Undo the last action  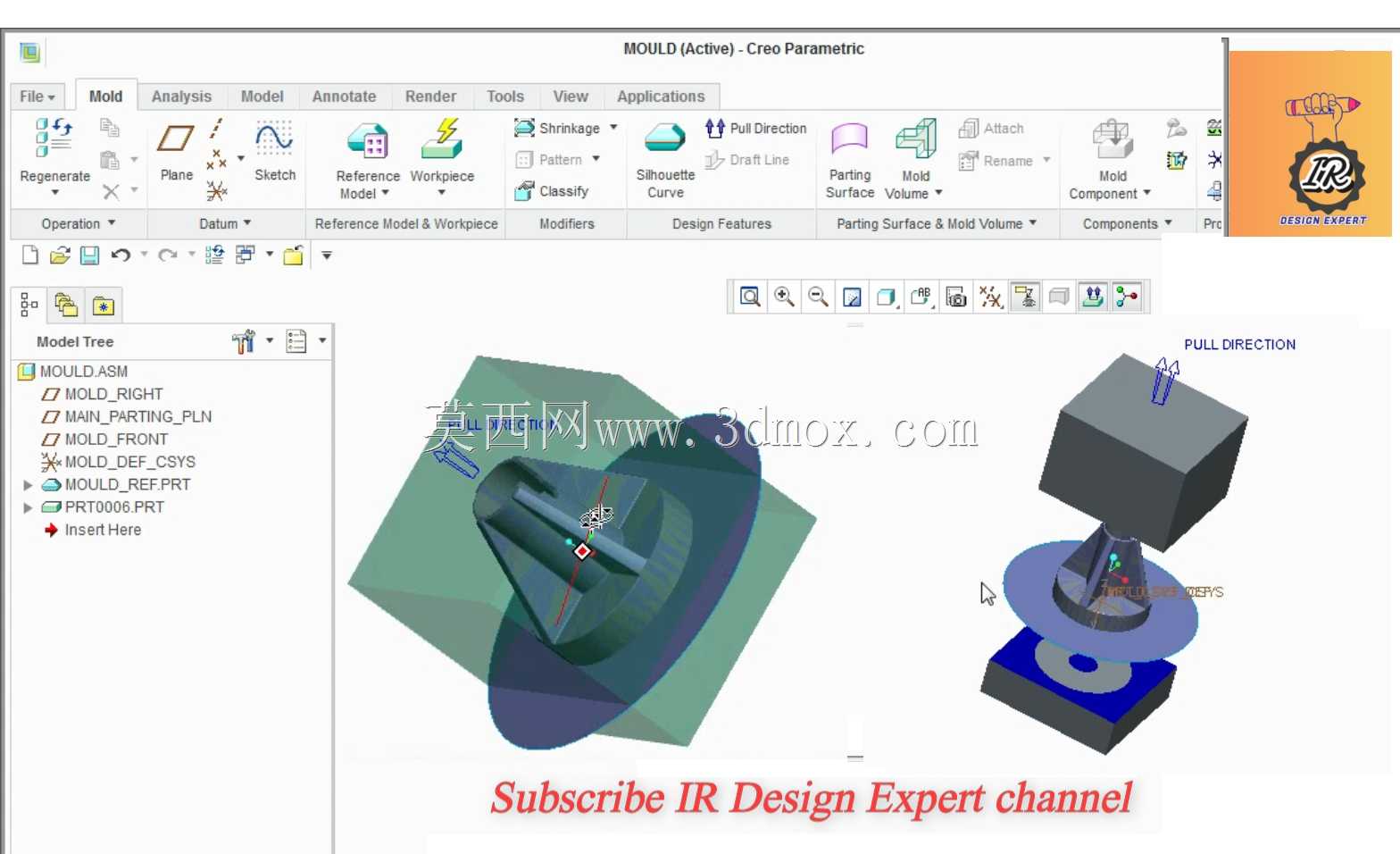tap(121, 255)
